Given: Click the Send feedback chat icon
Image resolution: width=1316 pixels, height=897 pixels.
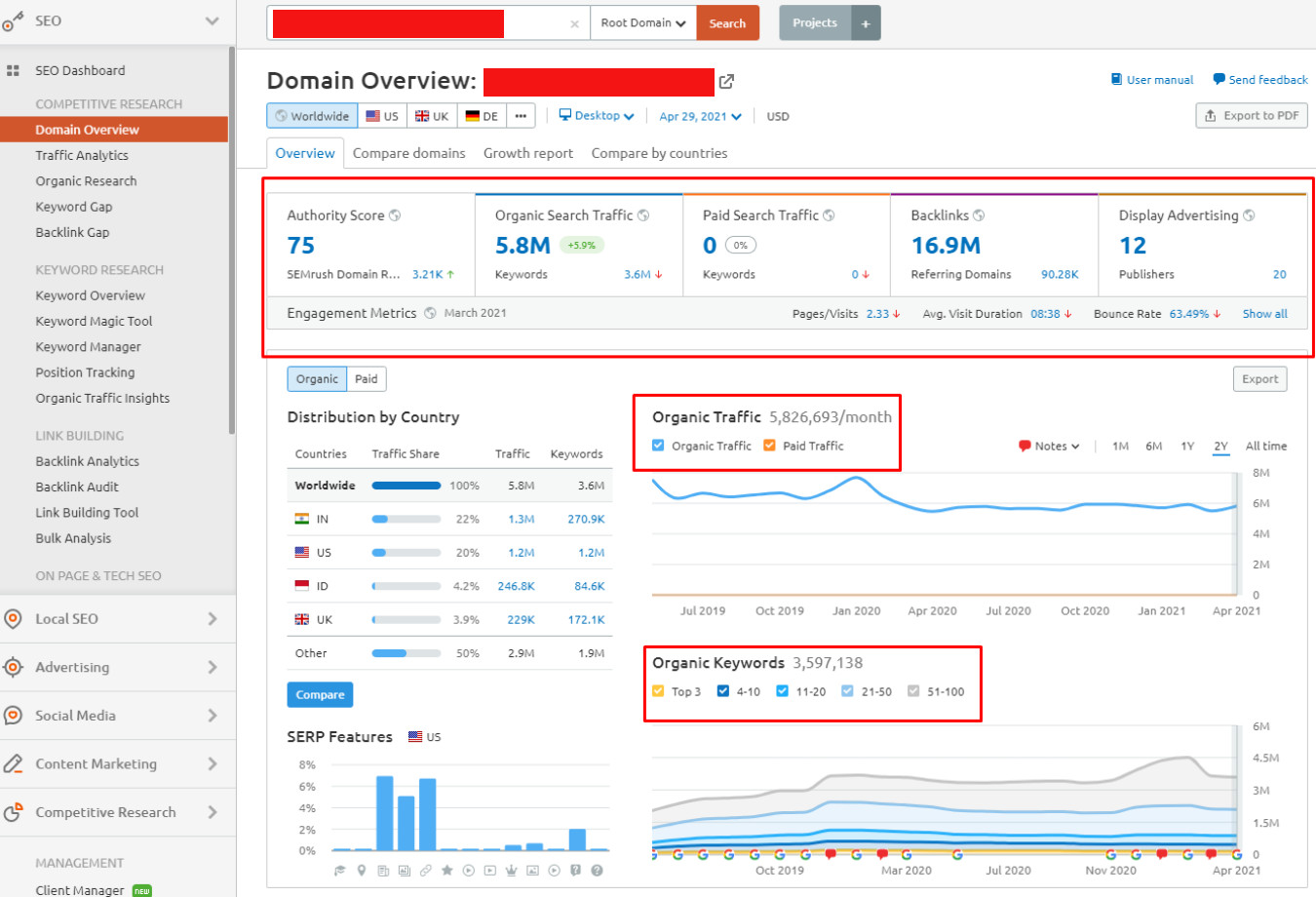Looking at the screenshot, I should [1219, 80].
